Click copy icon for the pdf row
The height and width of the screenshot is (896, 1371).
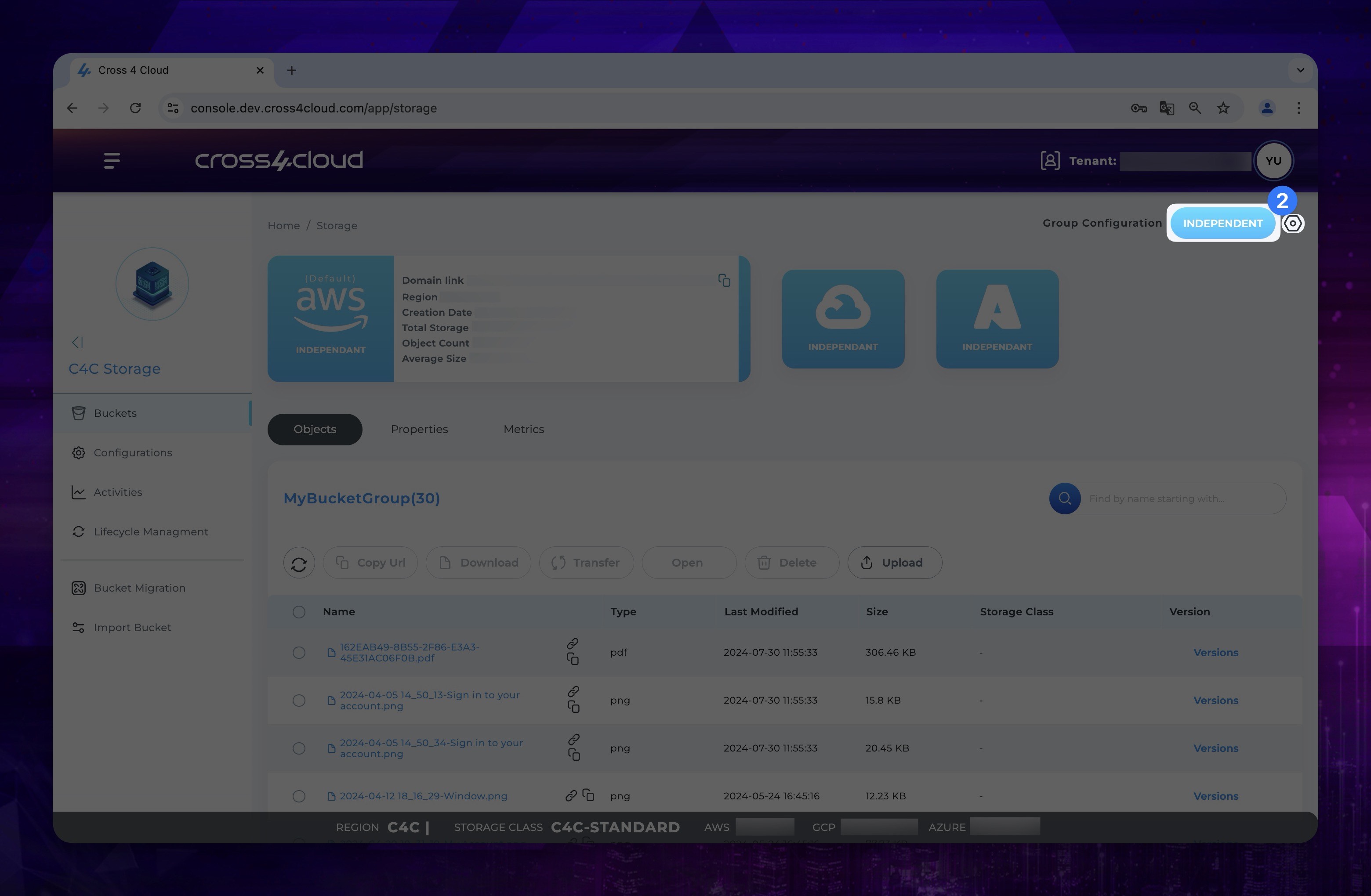click(x=573, y=659)
